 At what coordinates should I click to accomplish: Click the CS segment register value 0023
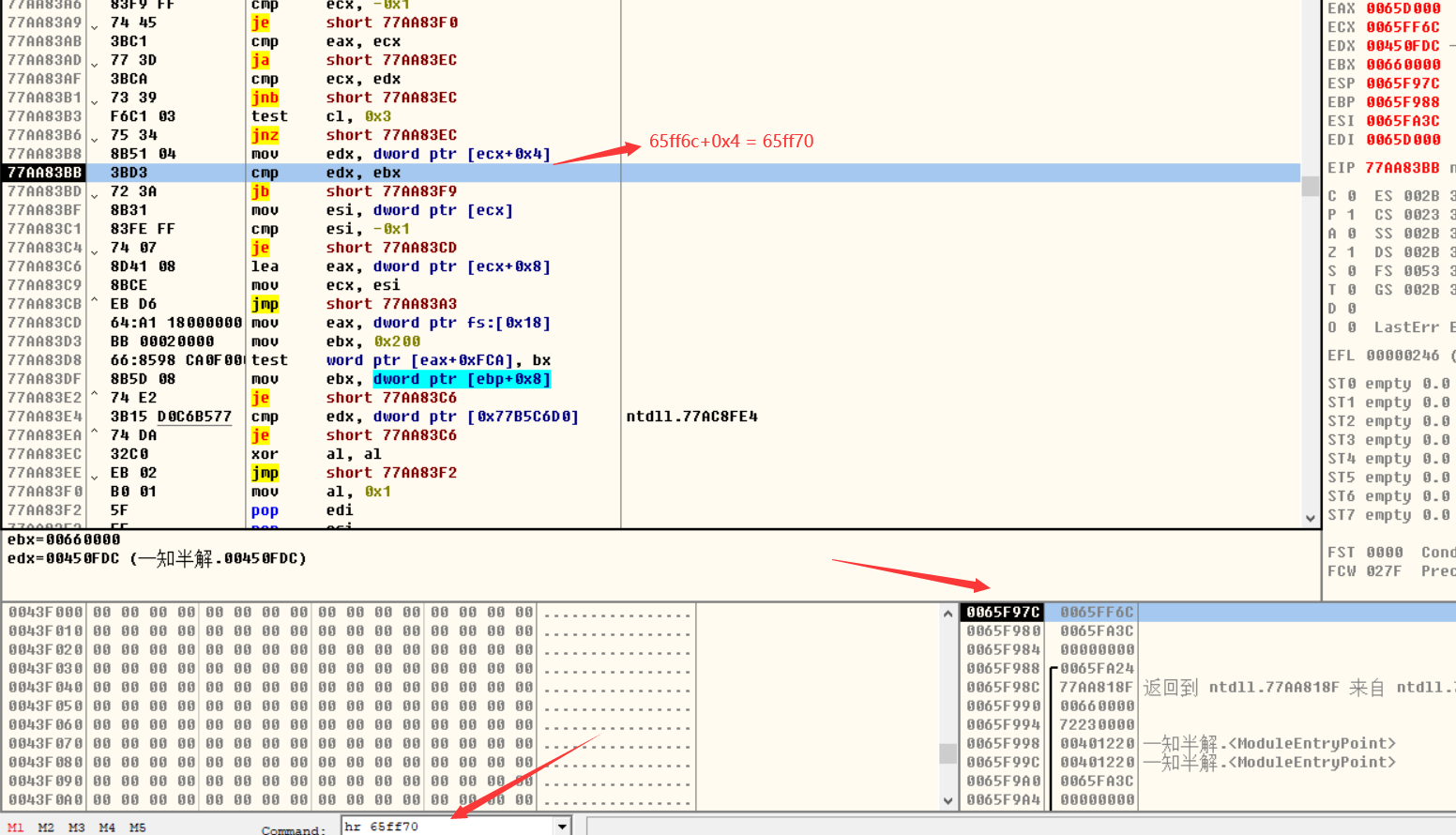click(1422, 215)
